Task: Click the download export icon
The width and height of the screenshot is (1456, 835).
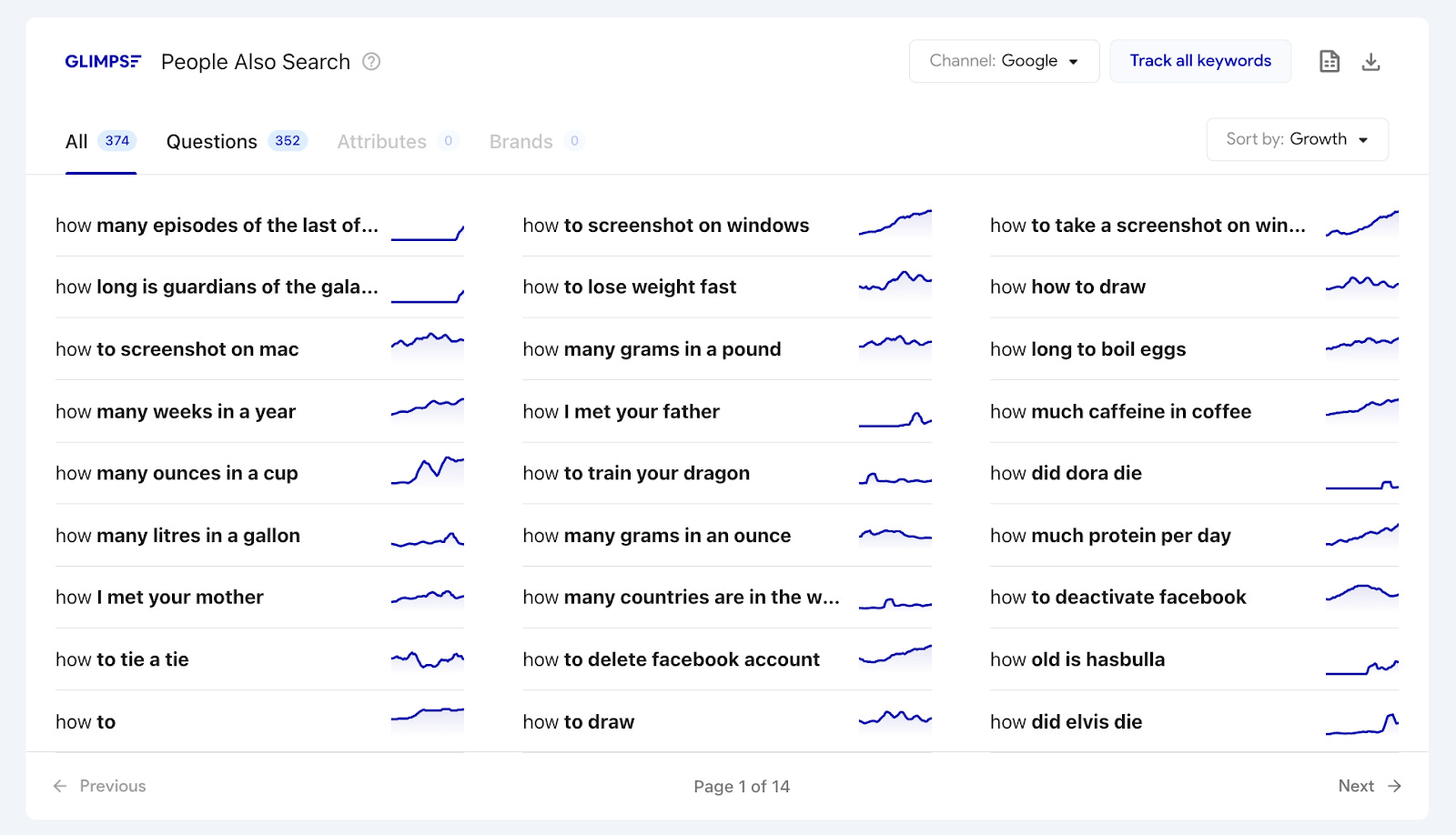Action: point(1371,60)
